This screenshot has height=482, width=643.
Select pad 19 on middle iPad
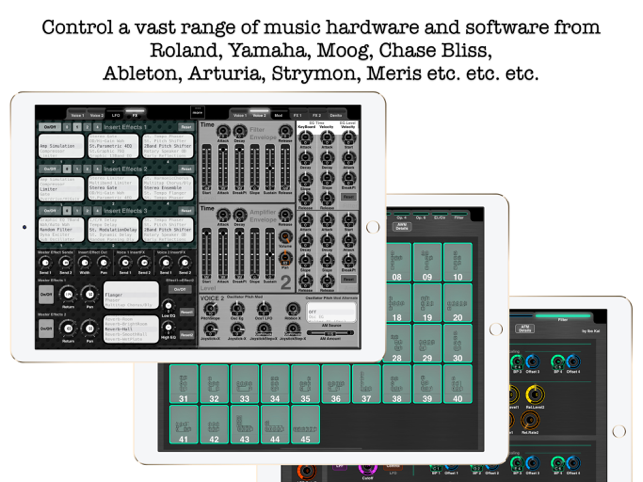click(427, 303)
